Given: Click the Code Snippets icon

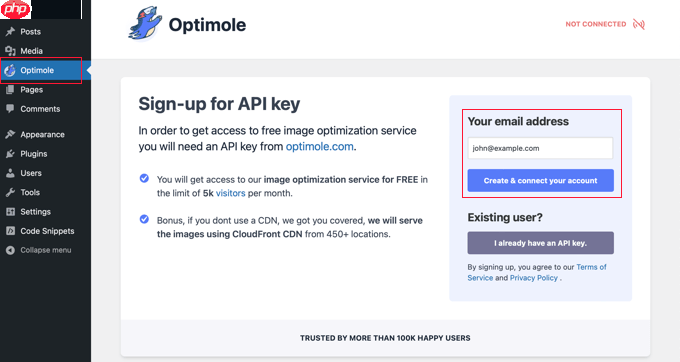Looking at the screenshot, I should point(10,231).
